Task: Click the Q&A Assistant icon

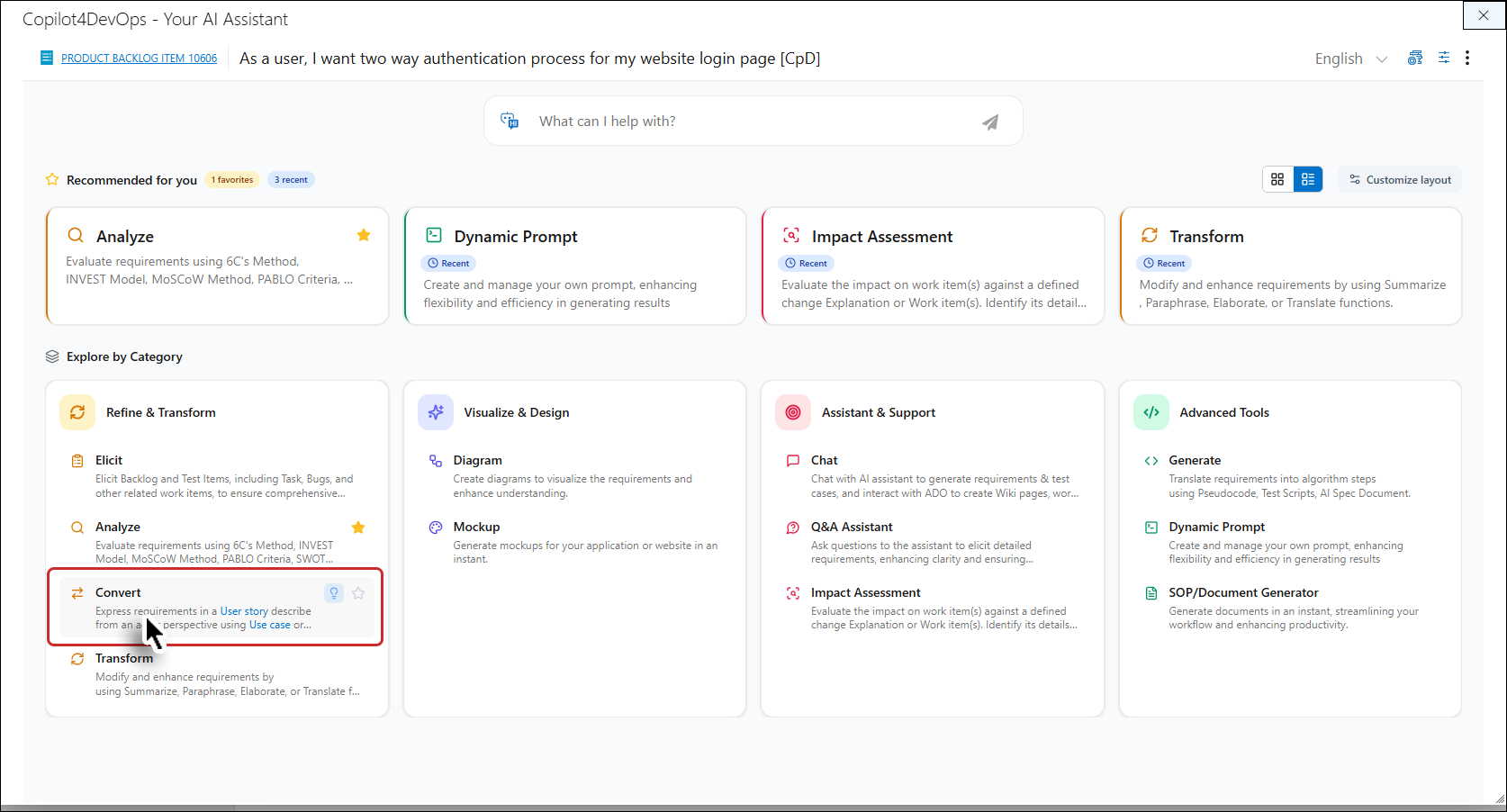Action: [x=793, y=528]
